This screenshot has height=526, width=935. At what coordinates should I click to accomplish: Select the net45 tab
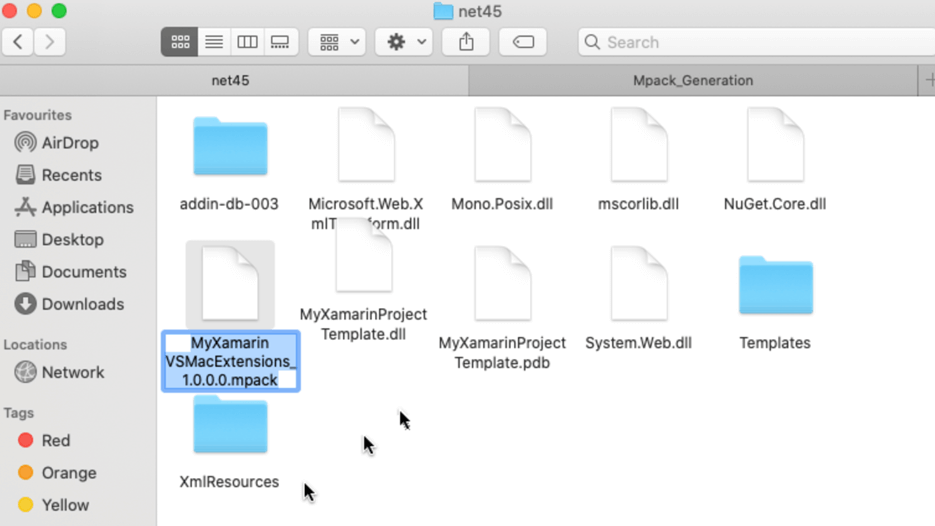pyautogui.click(x=230, y=80)
